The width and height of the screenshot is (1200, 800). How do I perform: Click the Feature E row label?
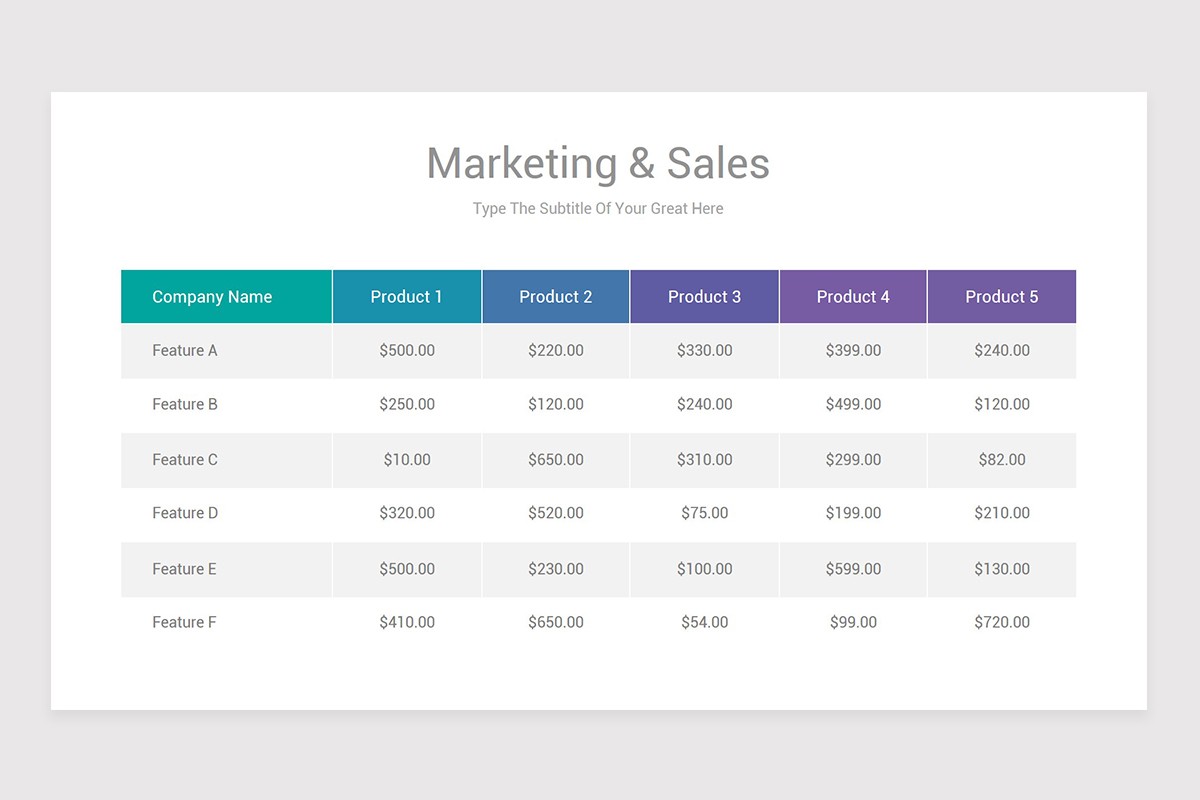[x=185, y=569]
